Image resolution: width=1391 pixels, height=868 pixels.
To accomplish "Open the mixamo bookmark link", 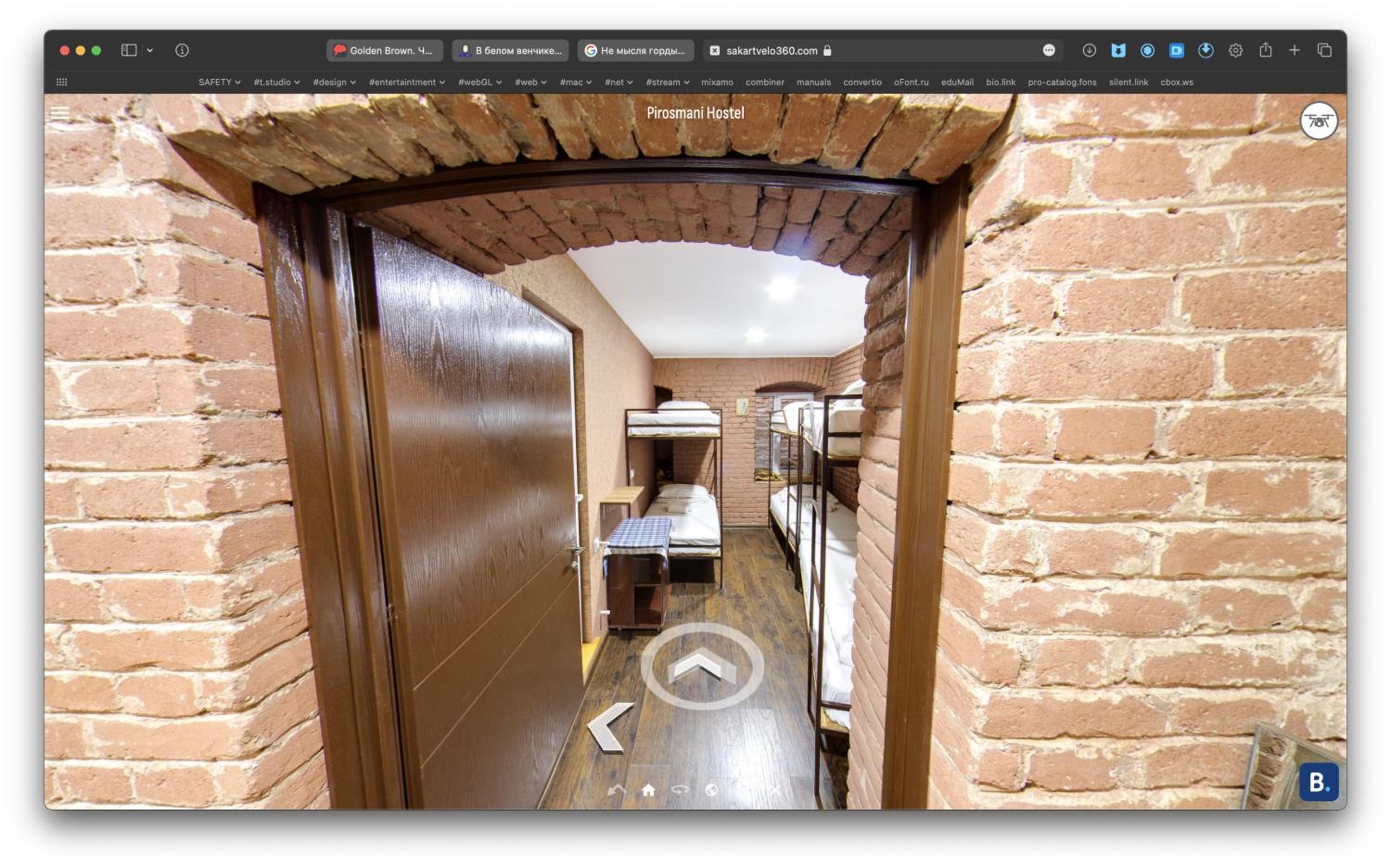I will (x=717, y=82).
